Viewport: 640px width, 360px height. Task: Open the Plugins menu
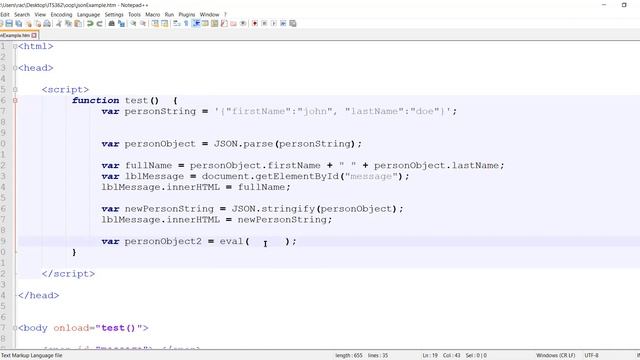187,14
